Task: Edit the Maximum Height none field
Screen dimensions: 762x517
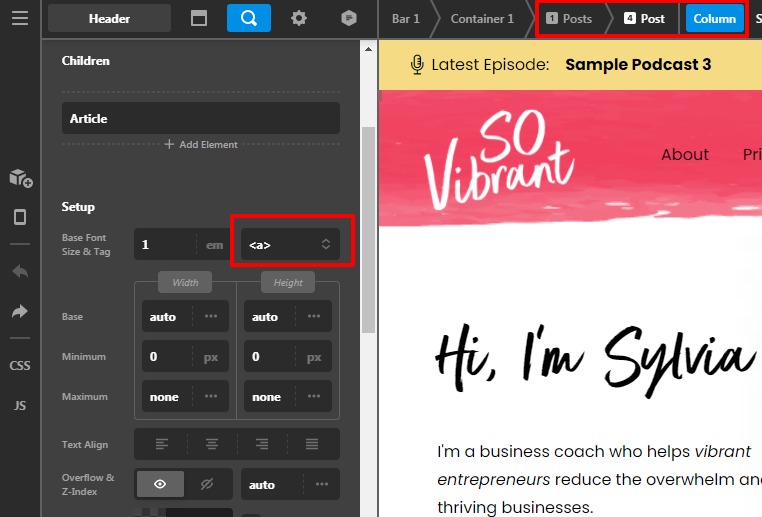Action: (270, 396)
